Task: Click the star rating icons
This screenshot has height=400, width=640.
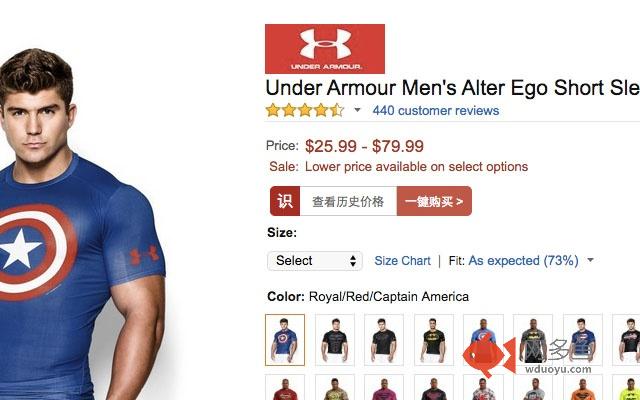Action: coord(305,110)
